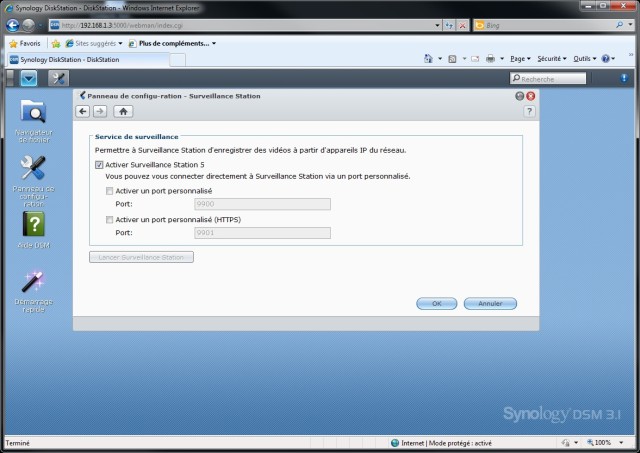640x453 pixels.
Task: Open the zoom level 100% dropdown
Action: 621,443
